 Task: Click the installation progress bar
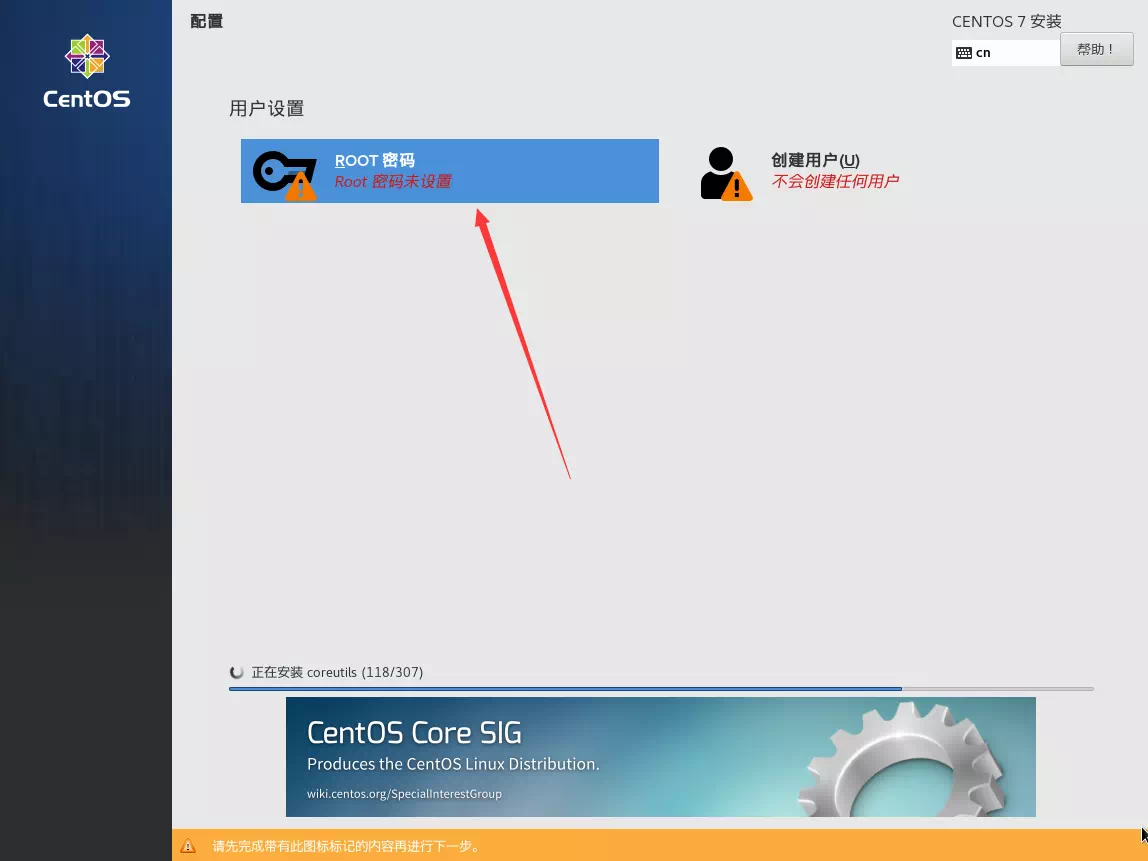pos(660,689)
